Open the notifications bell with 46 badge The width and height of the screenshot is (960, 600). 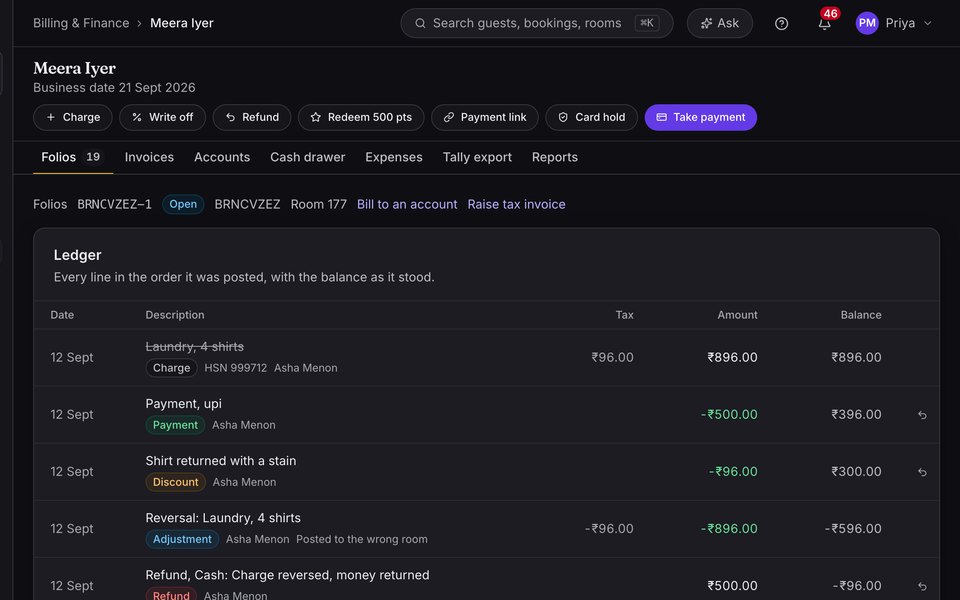[825, 23]
